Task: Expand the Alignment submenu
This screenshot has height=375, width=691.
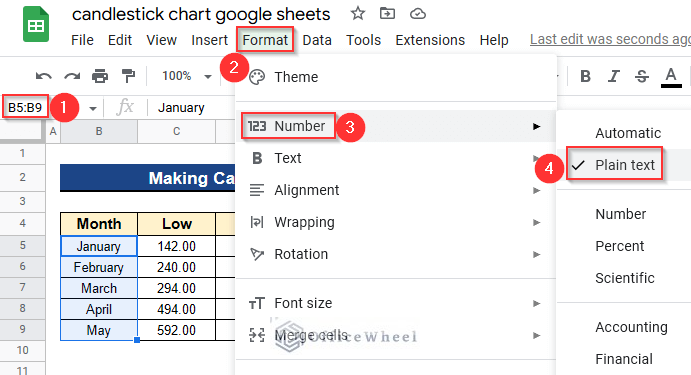Action: coord(396,190)
